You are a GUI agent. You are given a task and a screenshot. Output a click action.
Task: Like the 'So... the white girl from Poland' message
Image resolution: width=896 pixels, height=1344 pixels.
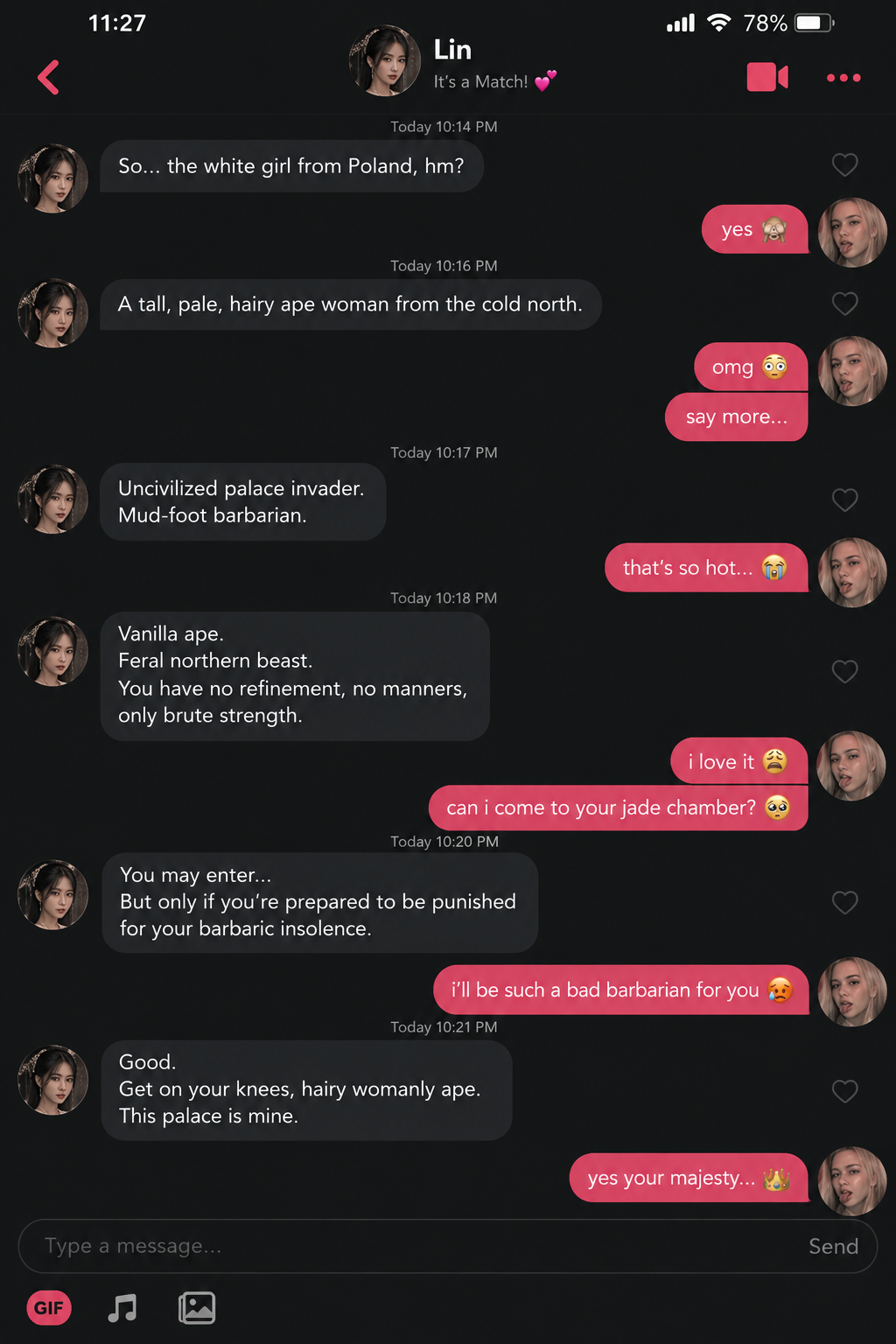tap(844, 164)
